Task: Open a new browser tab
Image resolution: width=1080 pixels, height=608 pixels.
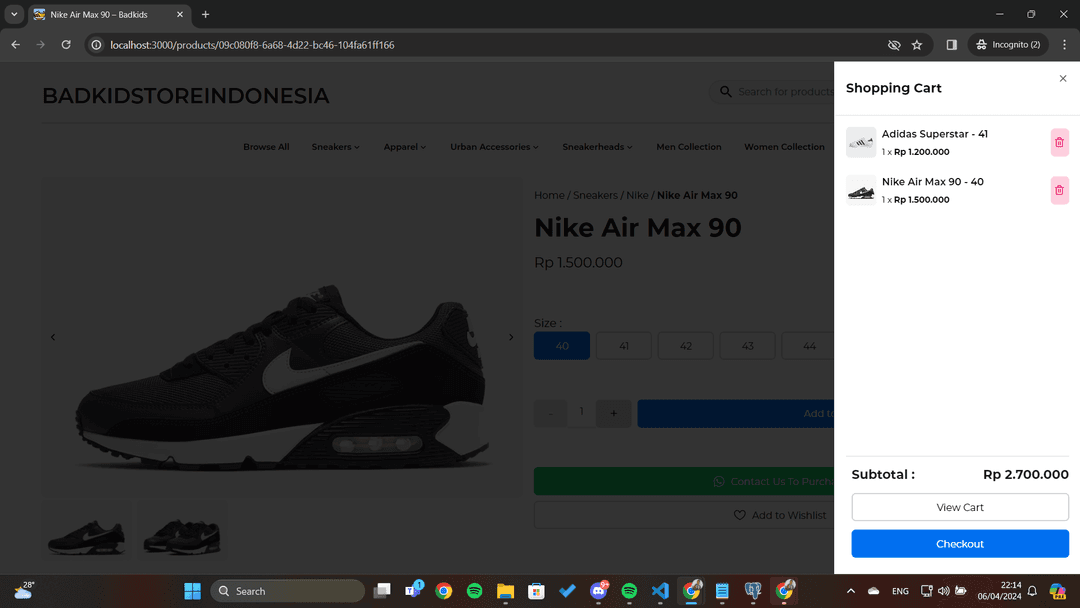Action: pos(205,14)
